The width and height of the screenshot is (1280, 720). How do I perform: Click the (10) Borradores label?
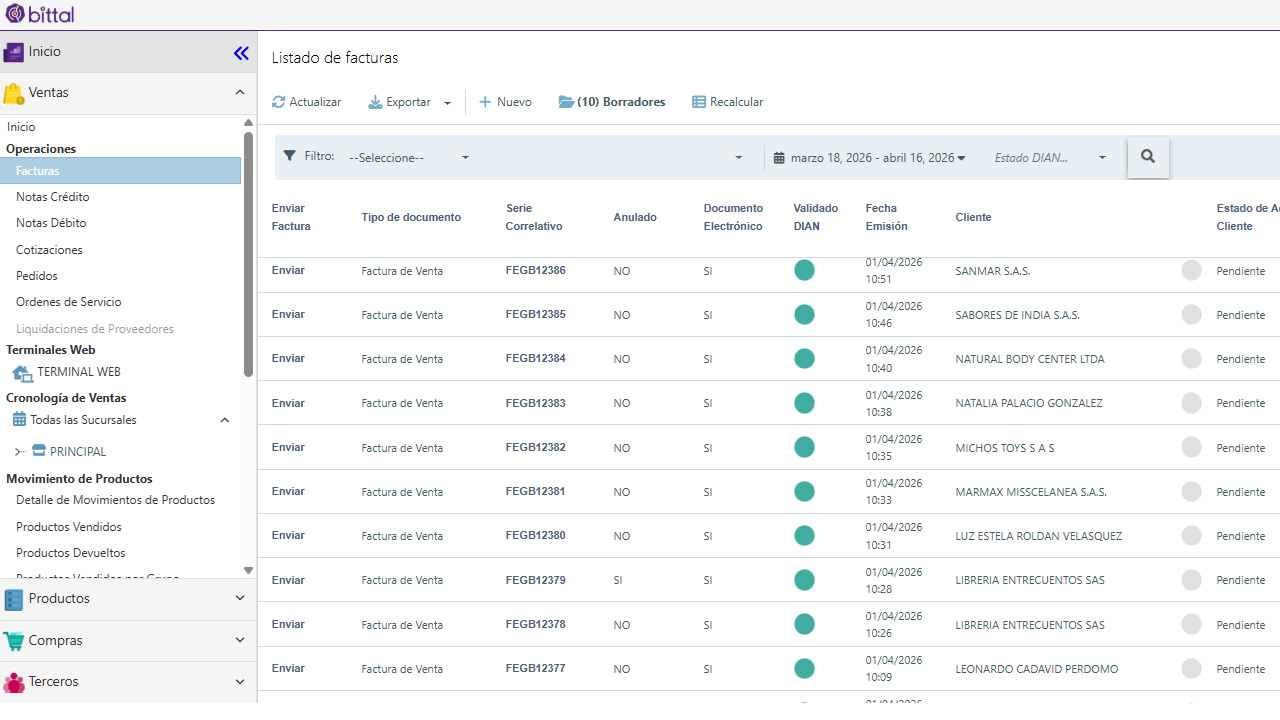pos(621,102)
